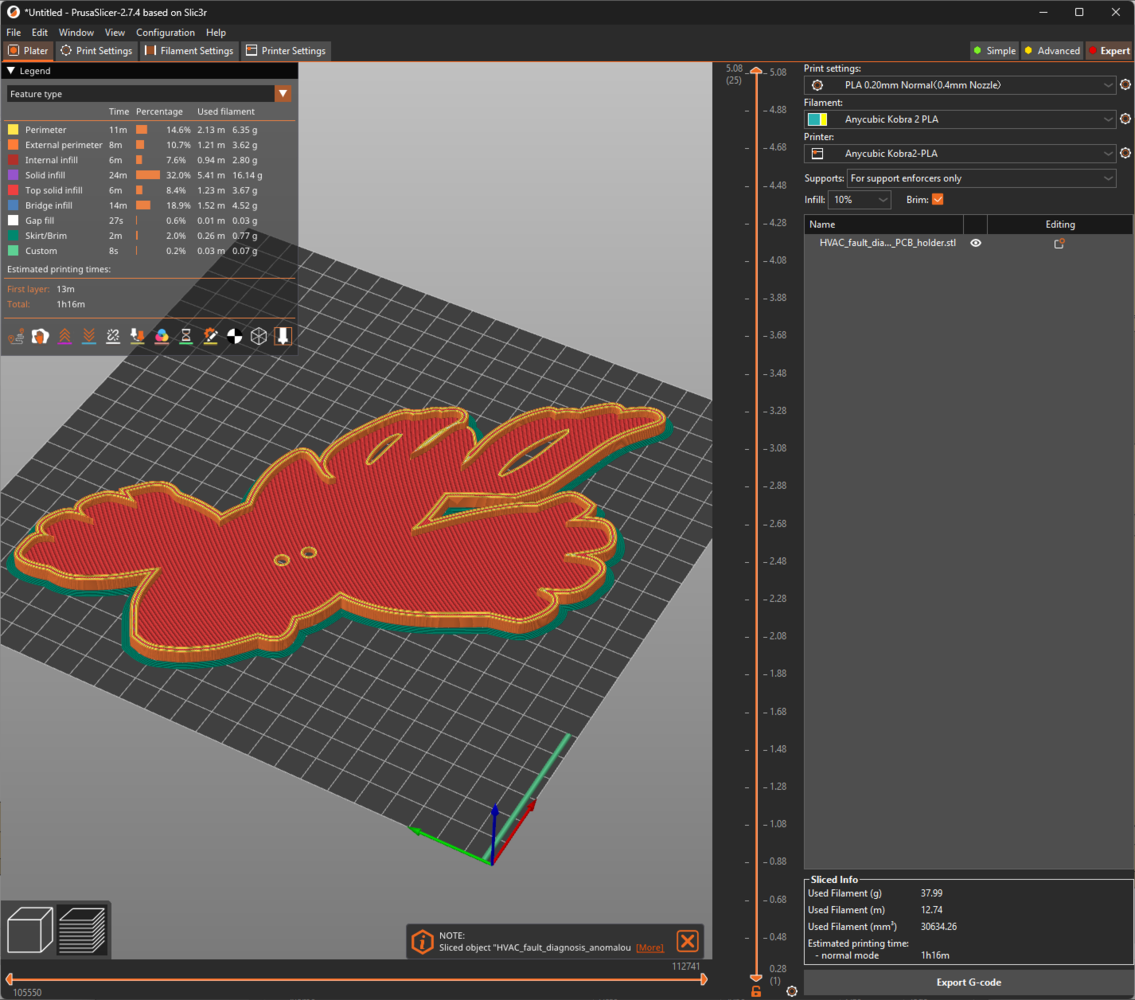Toggle the hourglass pause prints icon
Screen dimensions: 1135x1000
pos(186,337)
